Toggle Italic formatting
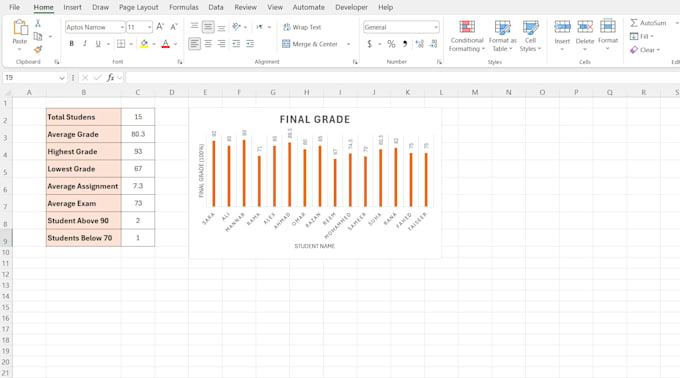The width and height of the screenshot is (680, 378). click(x=85, y=43)
